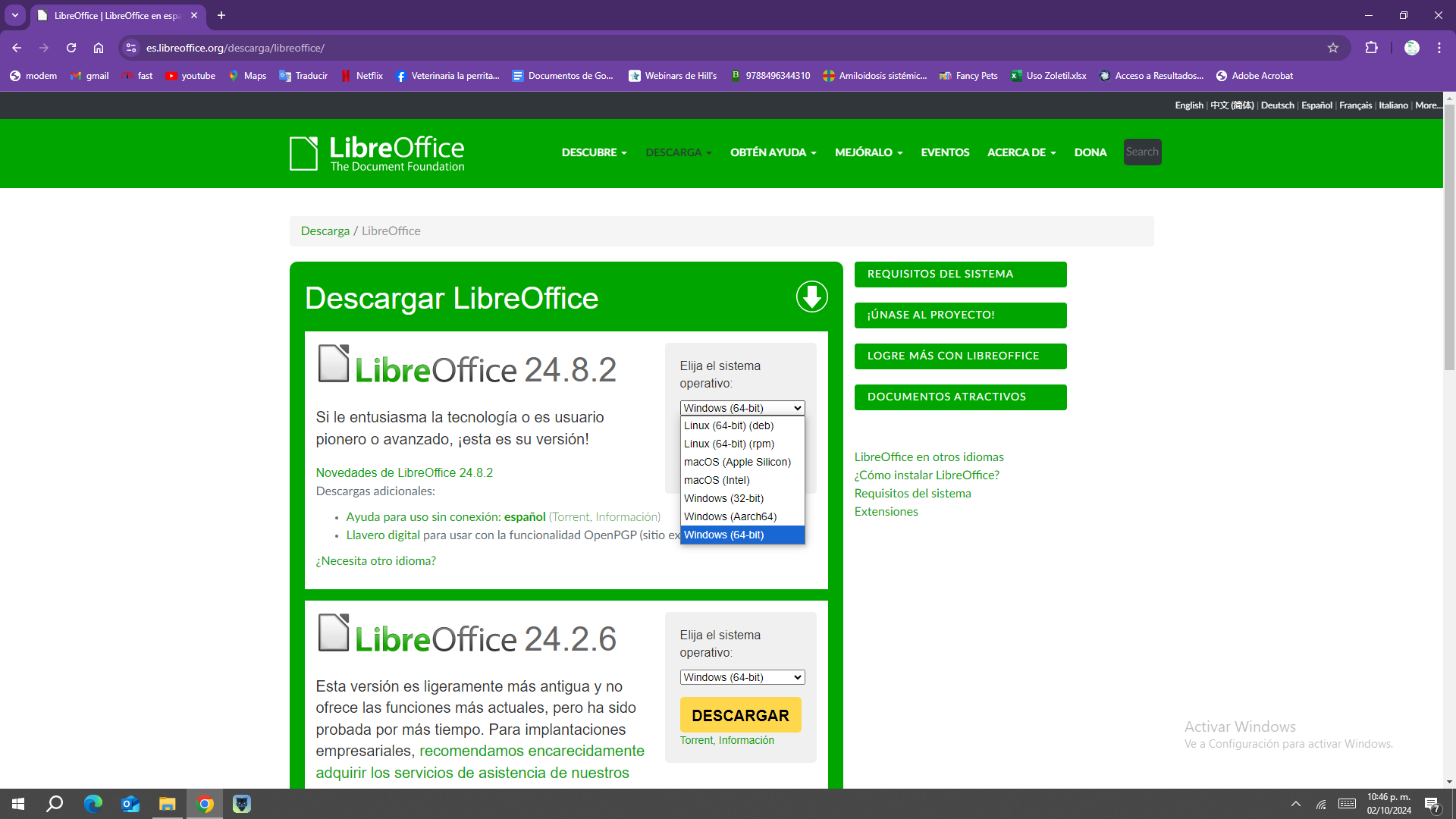Bookmark this page with star icon
Viewport: 1456px width, 819px height.
pyautogui.click(x=1333, y=48)
